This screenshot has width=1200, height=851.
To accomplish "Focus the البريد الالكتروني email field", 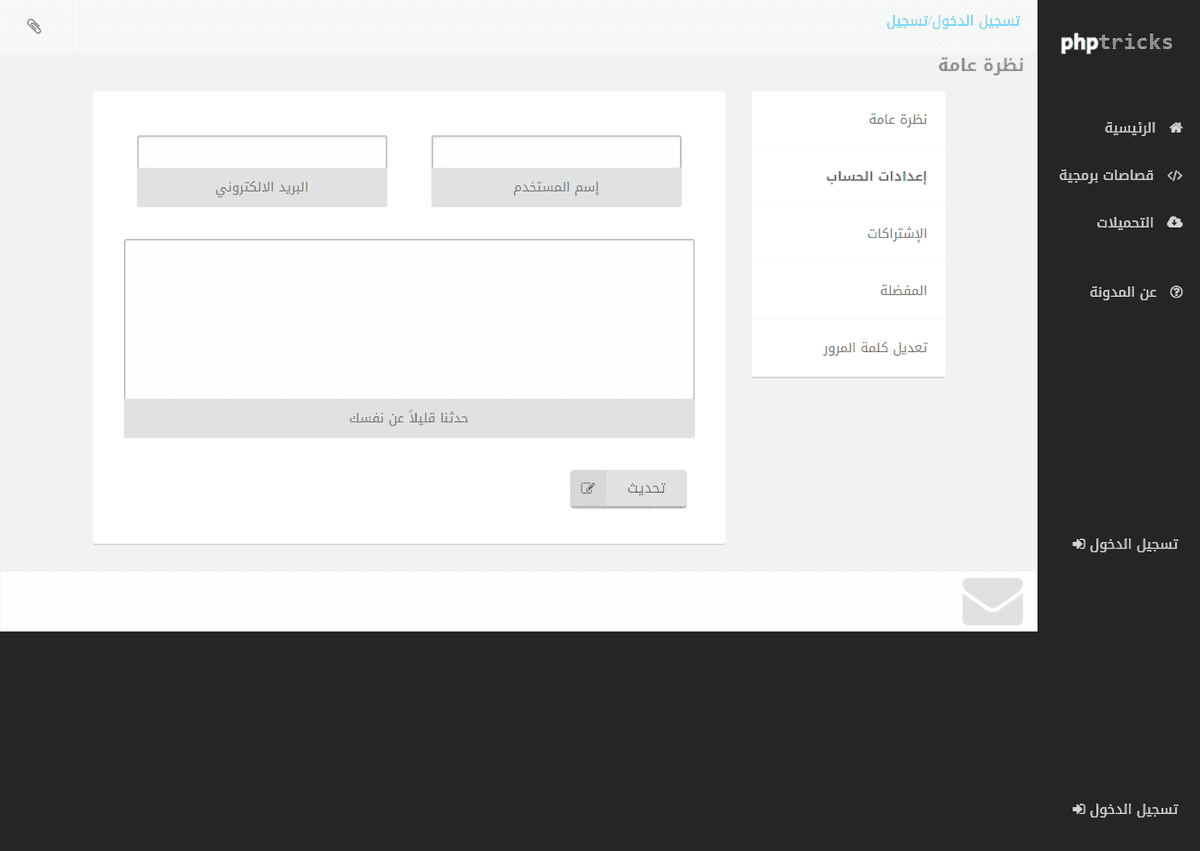I will [262, 152].
